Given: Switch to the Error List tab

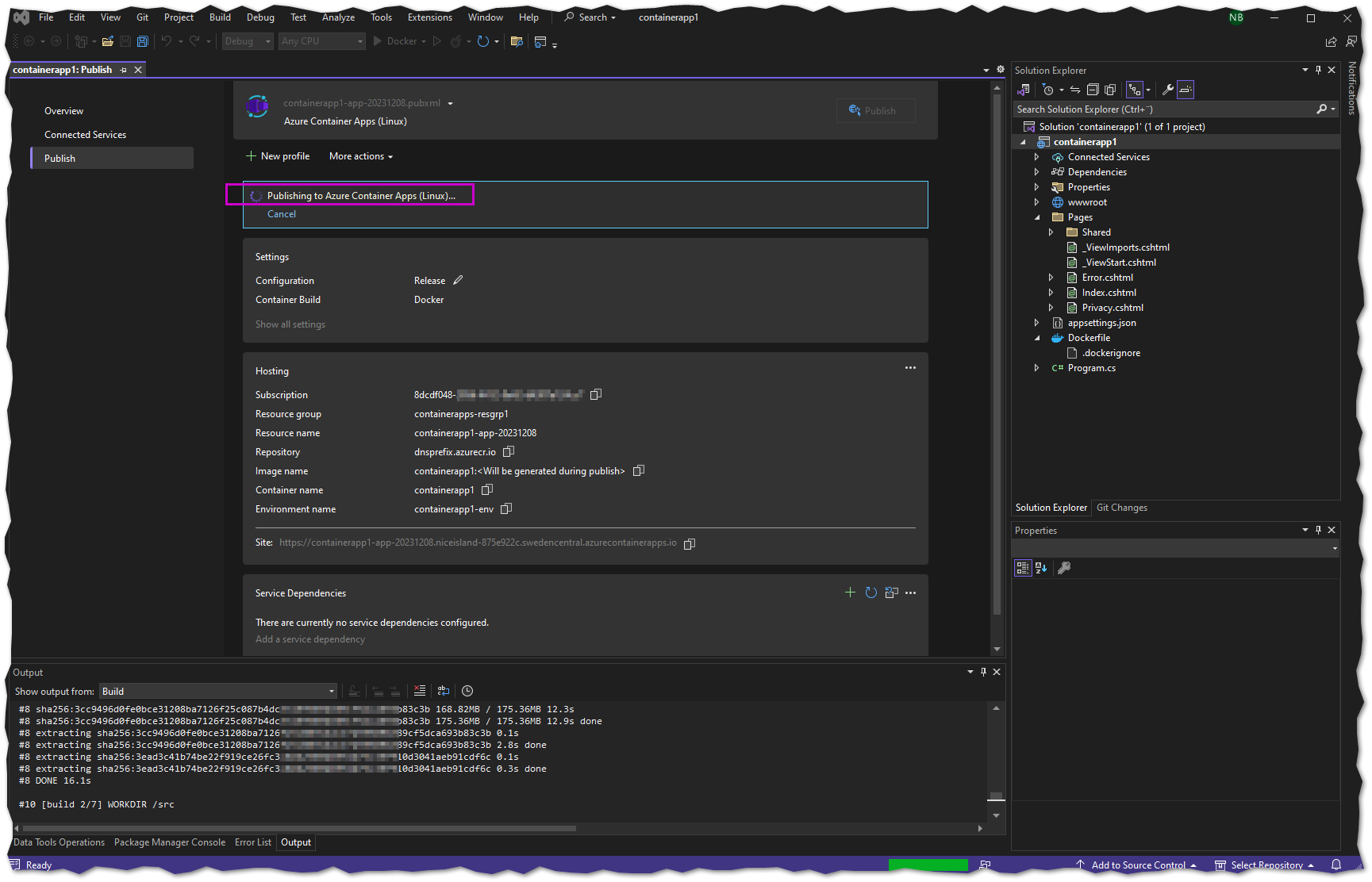Looking at the screenshot, I should (252, 842).
